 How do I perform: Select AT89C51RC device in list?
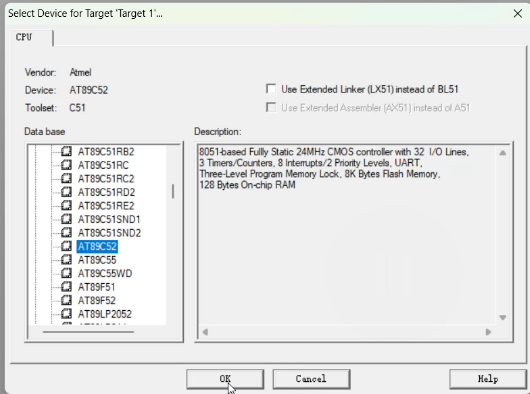click(x=103, y=165)
